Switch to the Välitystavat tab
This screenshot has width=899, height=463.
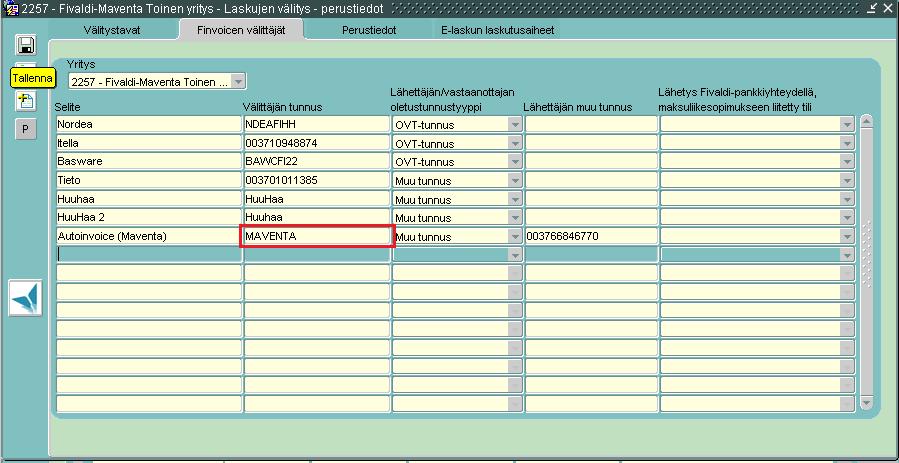pyautogui.click(x=112, y=30)
